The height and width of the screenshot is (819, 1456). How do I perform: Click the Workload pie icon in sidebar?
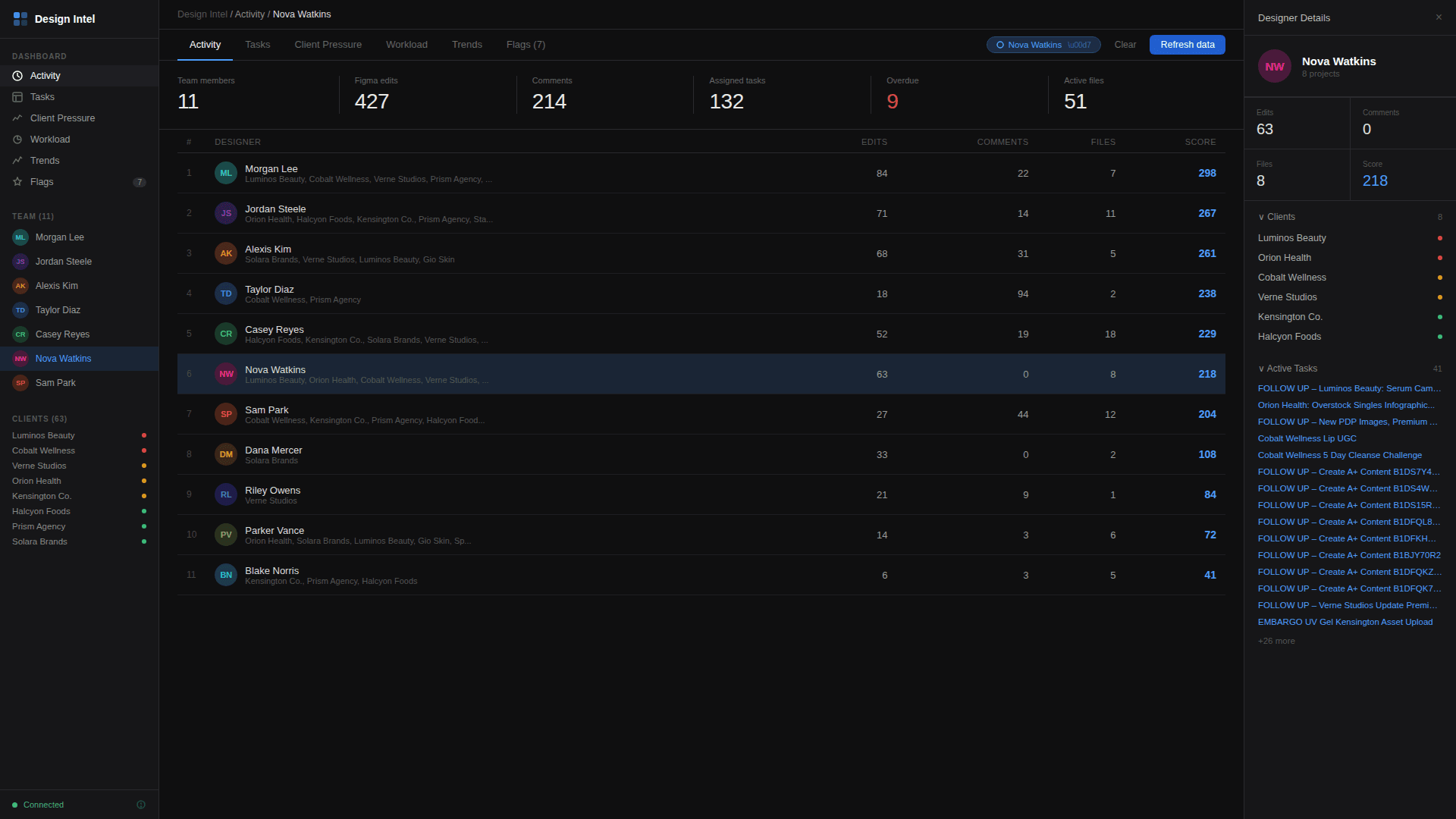pyautogui.click(x=17, y=140)
